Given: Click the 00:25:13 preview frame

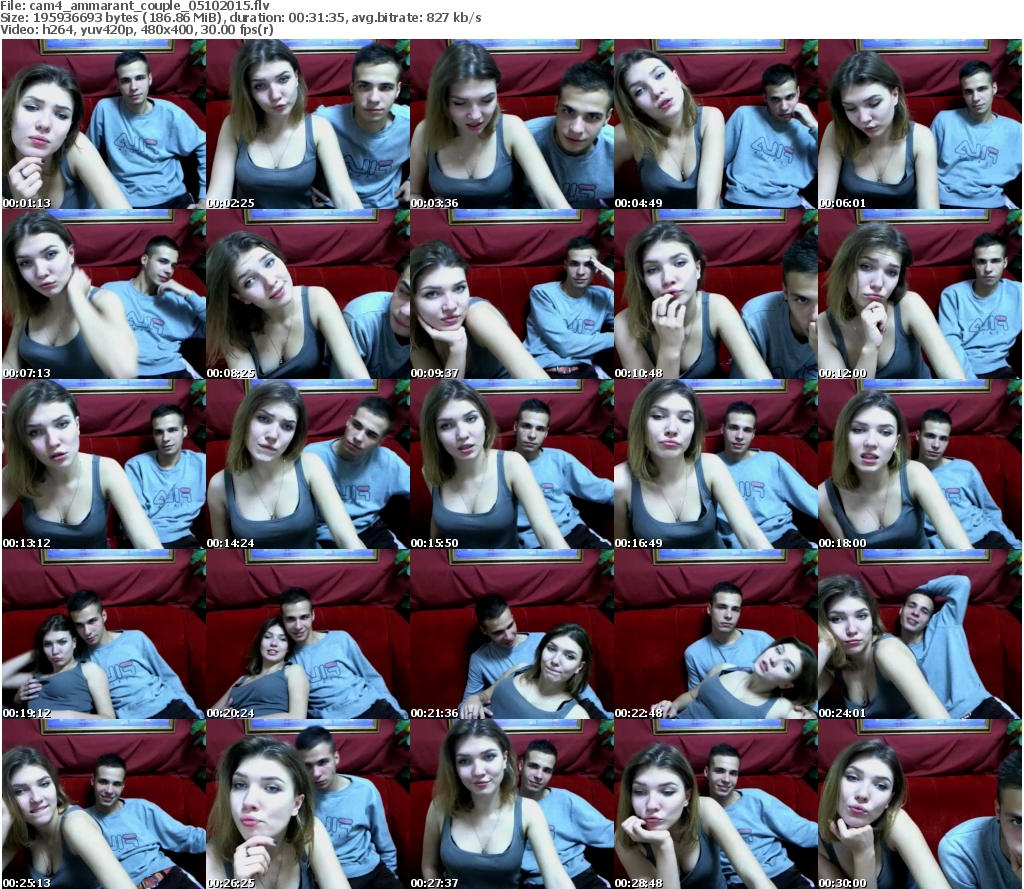Looking at the screenshot, I should click(104, 804).
